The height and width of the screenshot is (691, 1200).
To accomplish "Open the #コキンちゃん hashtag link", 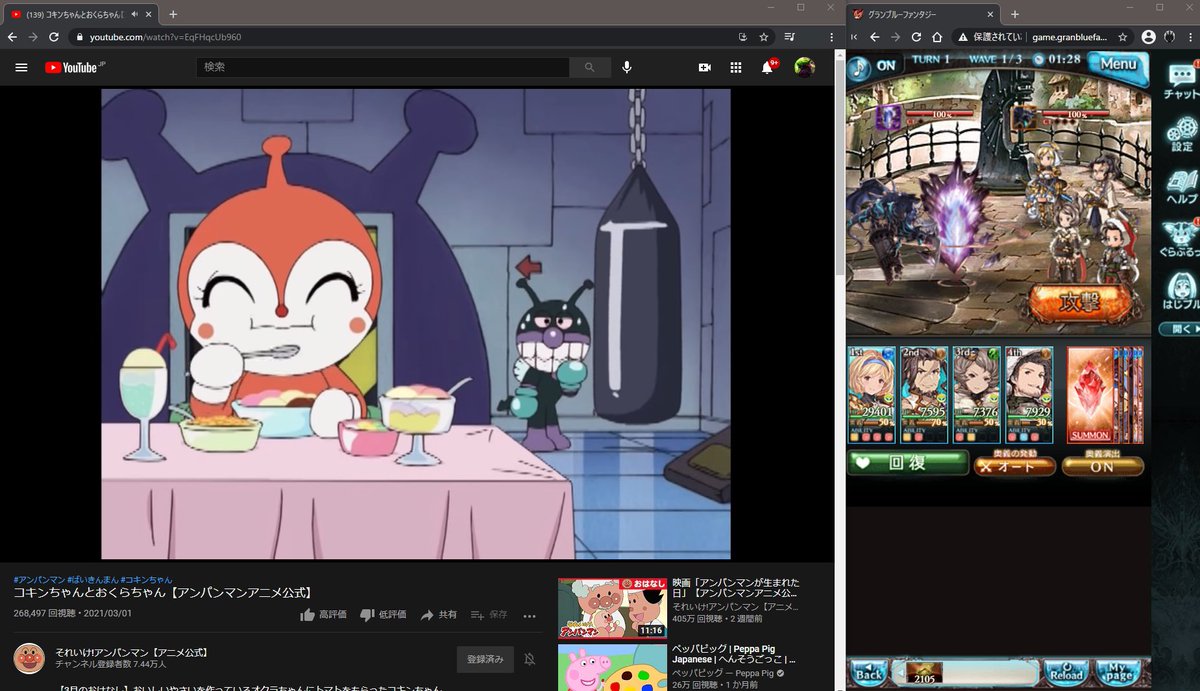I will point(146,579).
